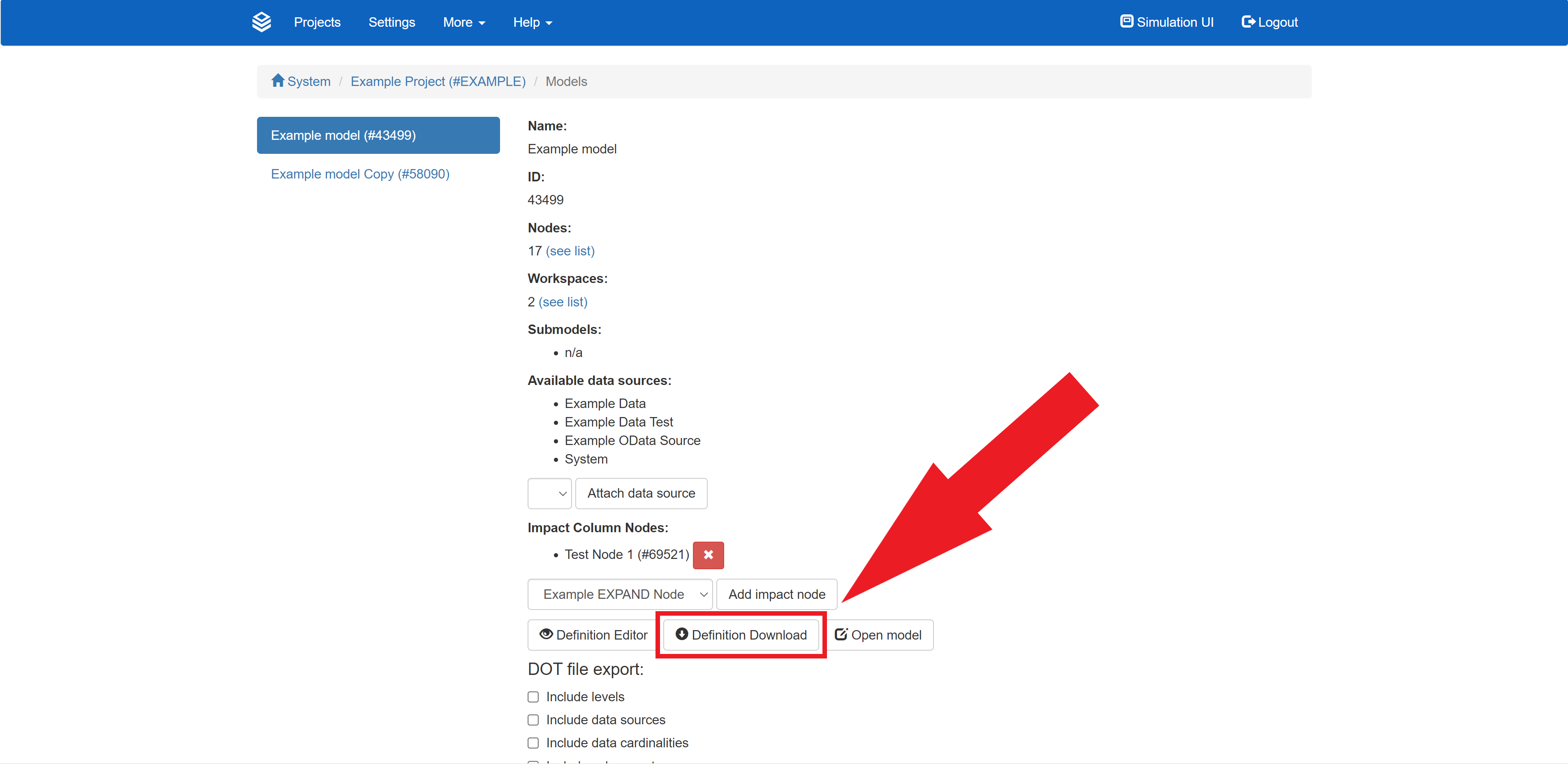Viewport: 1568px width, 765px height.
Task: Open the More menu dropdown
Action: [463, 23]
